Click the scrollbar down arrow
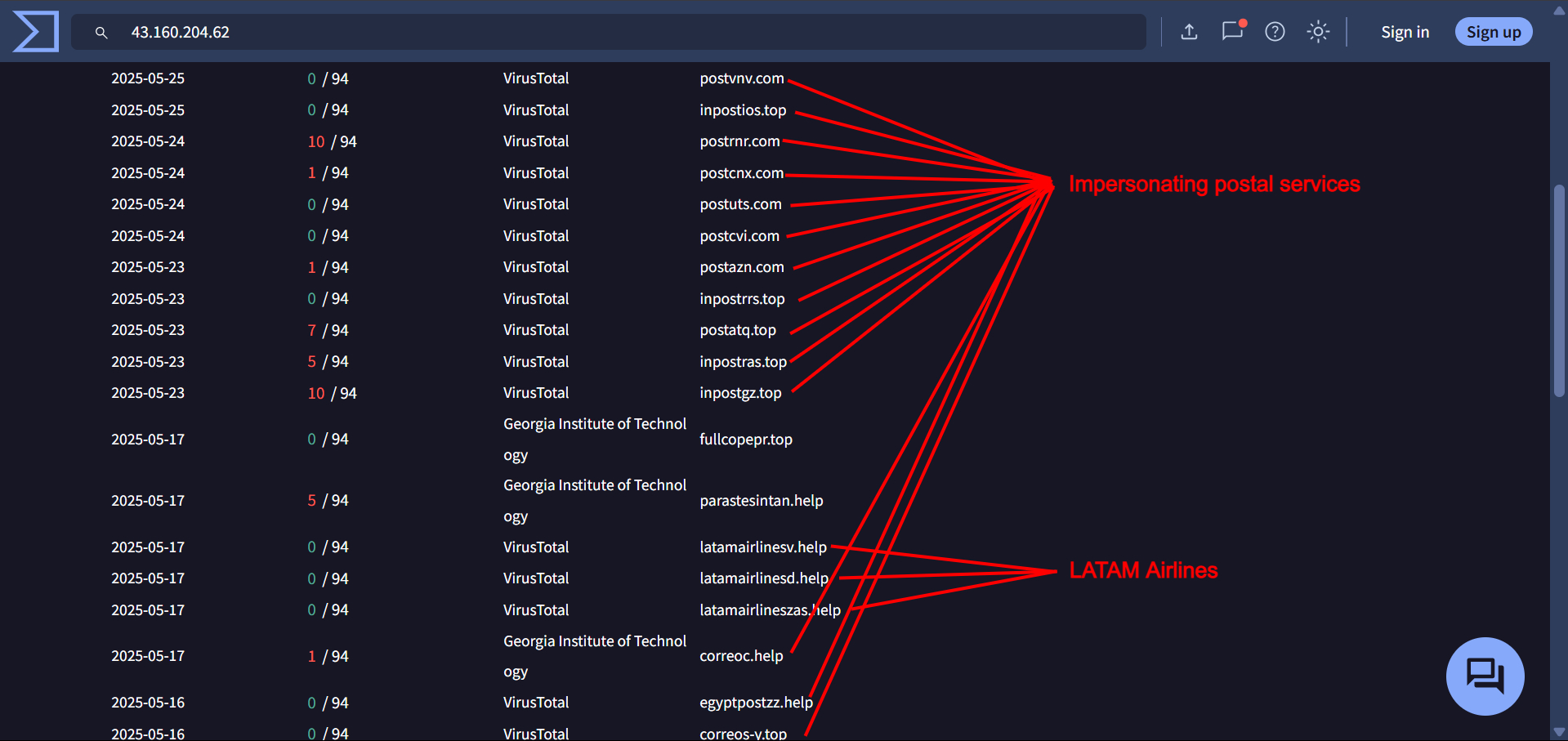The image size is (1568, 741). click(1559, 732)
